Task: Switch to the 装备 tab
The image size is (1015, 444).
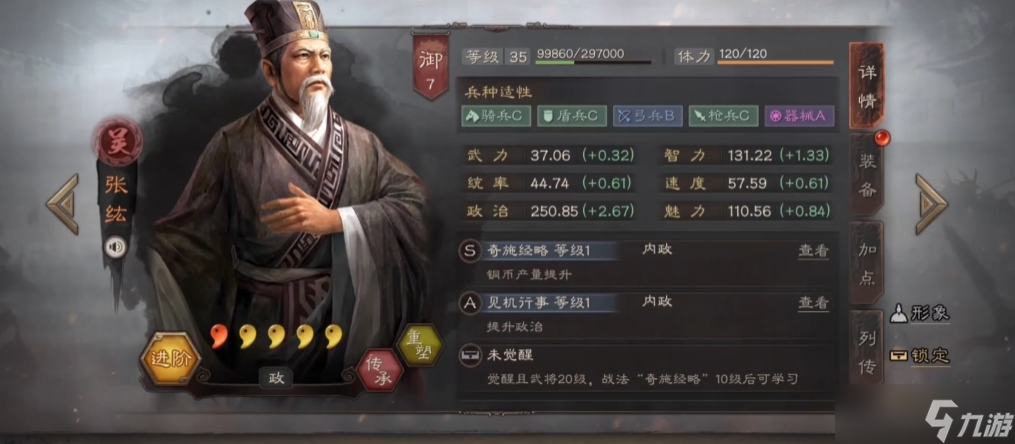Action: point(867,175)
